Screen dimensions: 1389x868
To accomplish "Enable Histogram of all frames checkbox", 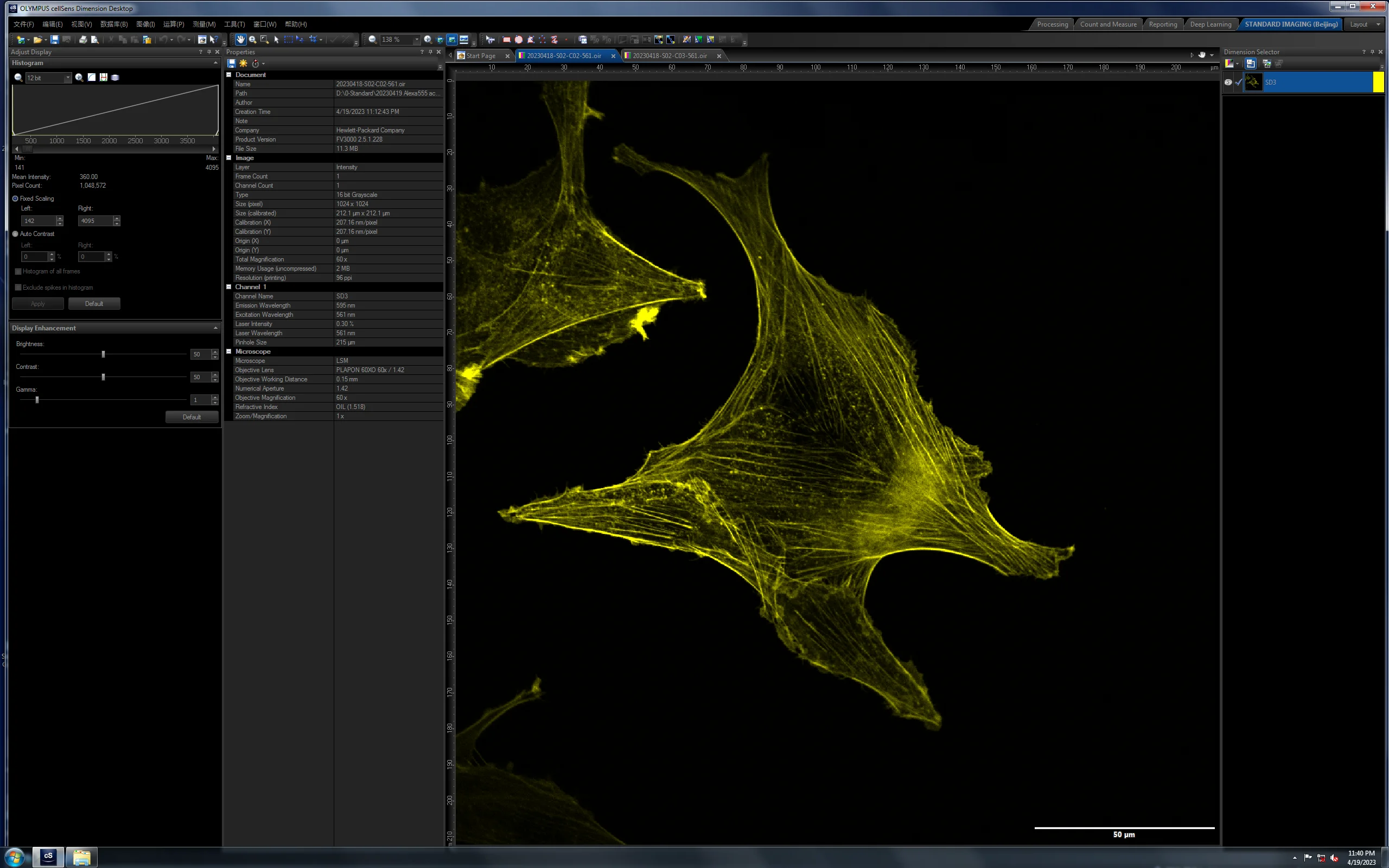I will [x=18, y=272].
